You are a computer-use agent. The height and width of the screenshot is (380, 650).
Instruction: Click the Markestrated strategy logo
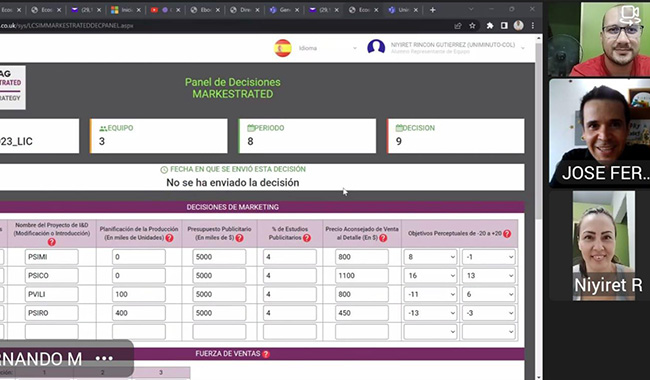(12, 87)
